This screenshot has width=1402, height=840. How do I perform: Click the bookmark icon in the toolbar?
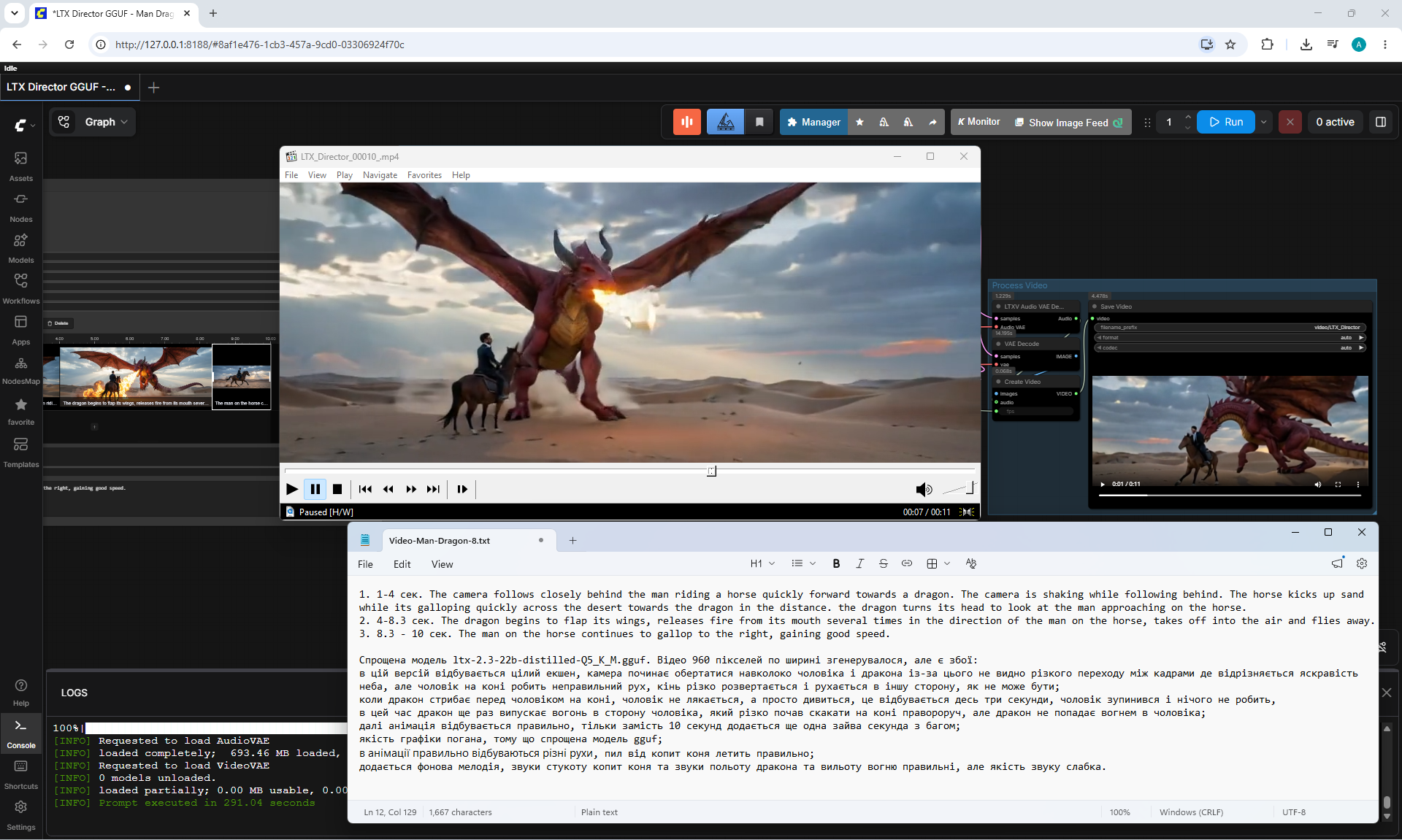coord(759,122)
